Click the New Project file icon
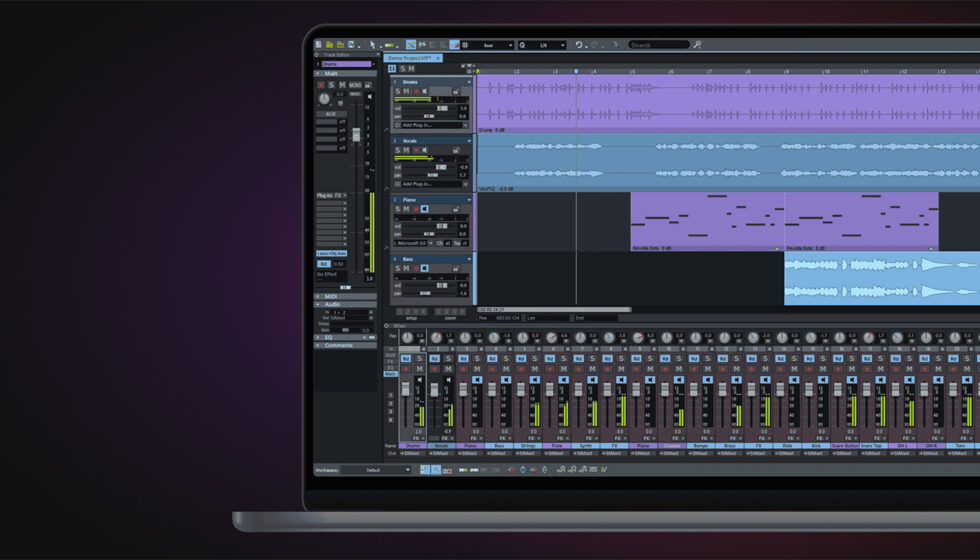 click(318, 45)
